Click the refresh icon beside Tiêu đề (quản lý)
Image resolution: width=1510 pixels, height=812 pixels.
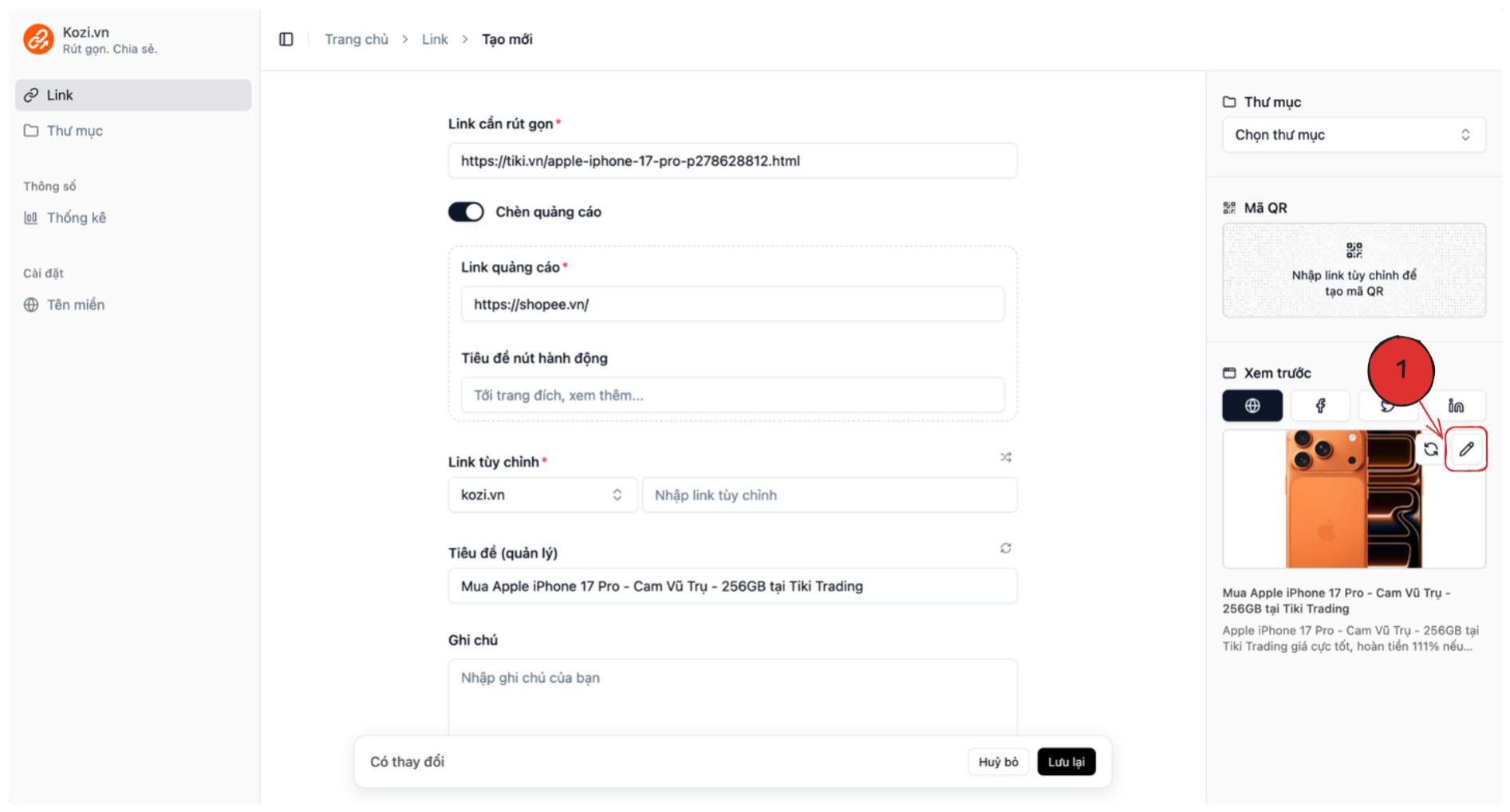1006,548
